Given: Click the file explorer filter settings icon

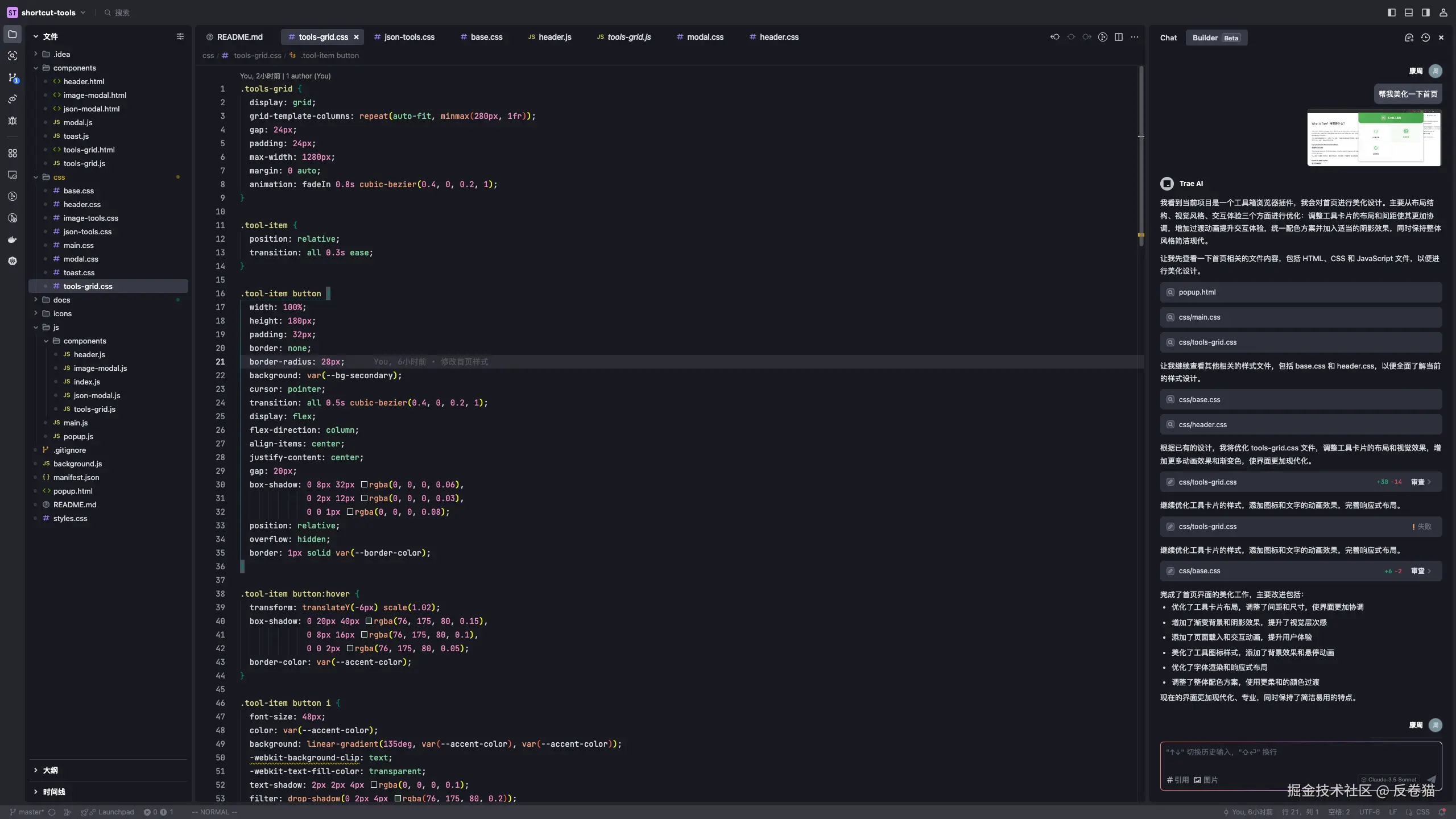Looking at the screenshot, I should (x=180, y=36).
